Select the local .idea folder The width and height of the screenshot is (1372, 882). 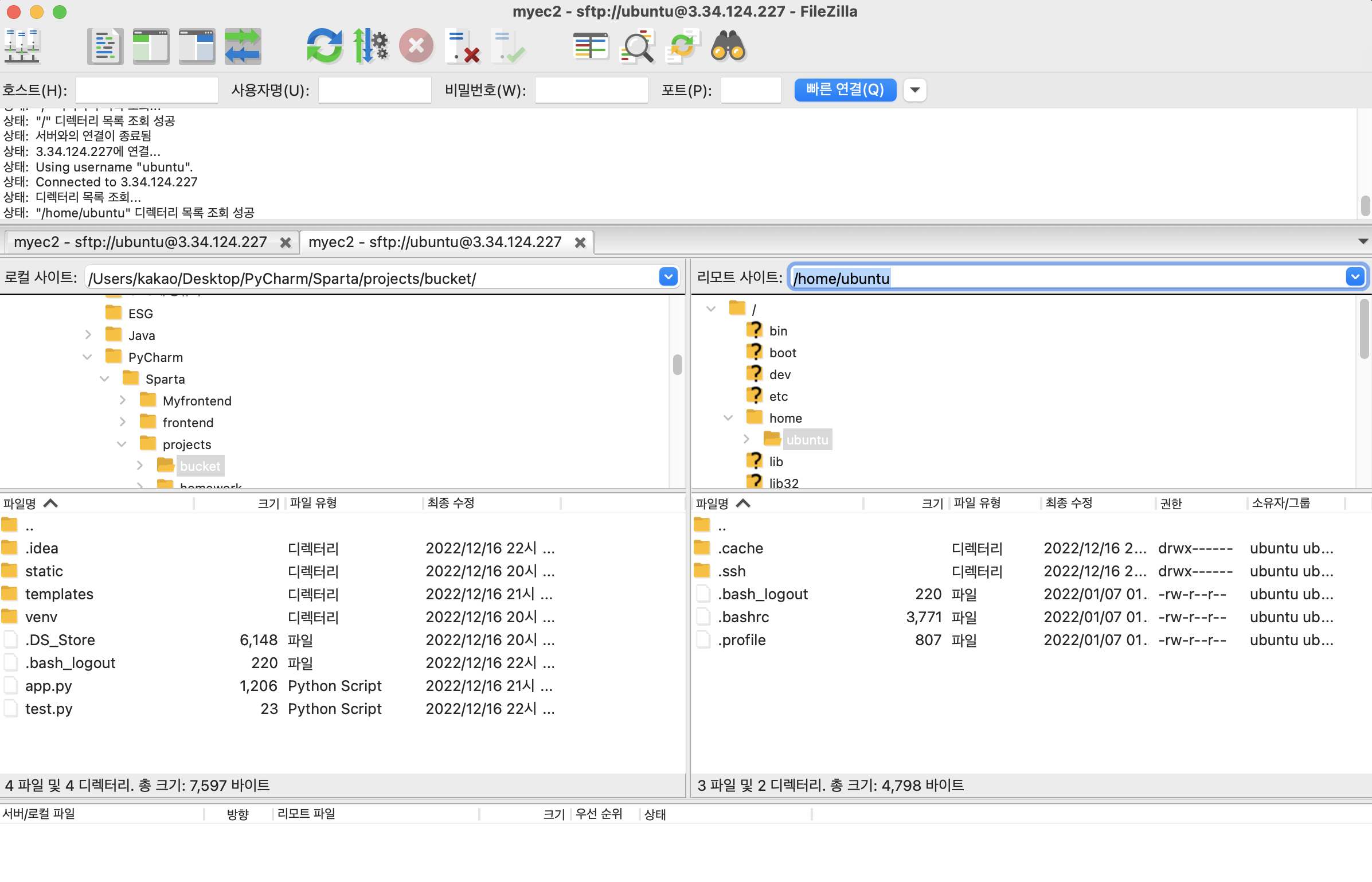41,548
